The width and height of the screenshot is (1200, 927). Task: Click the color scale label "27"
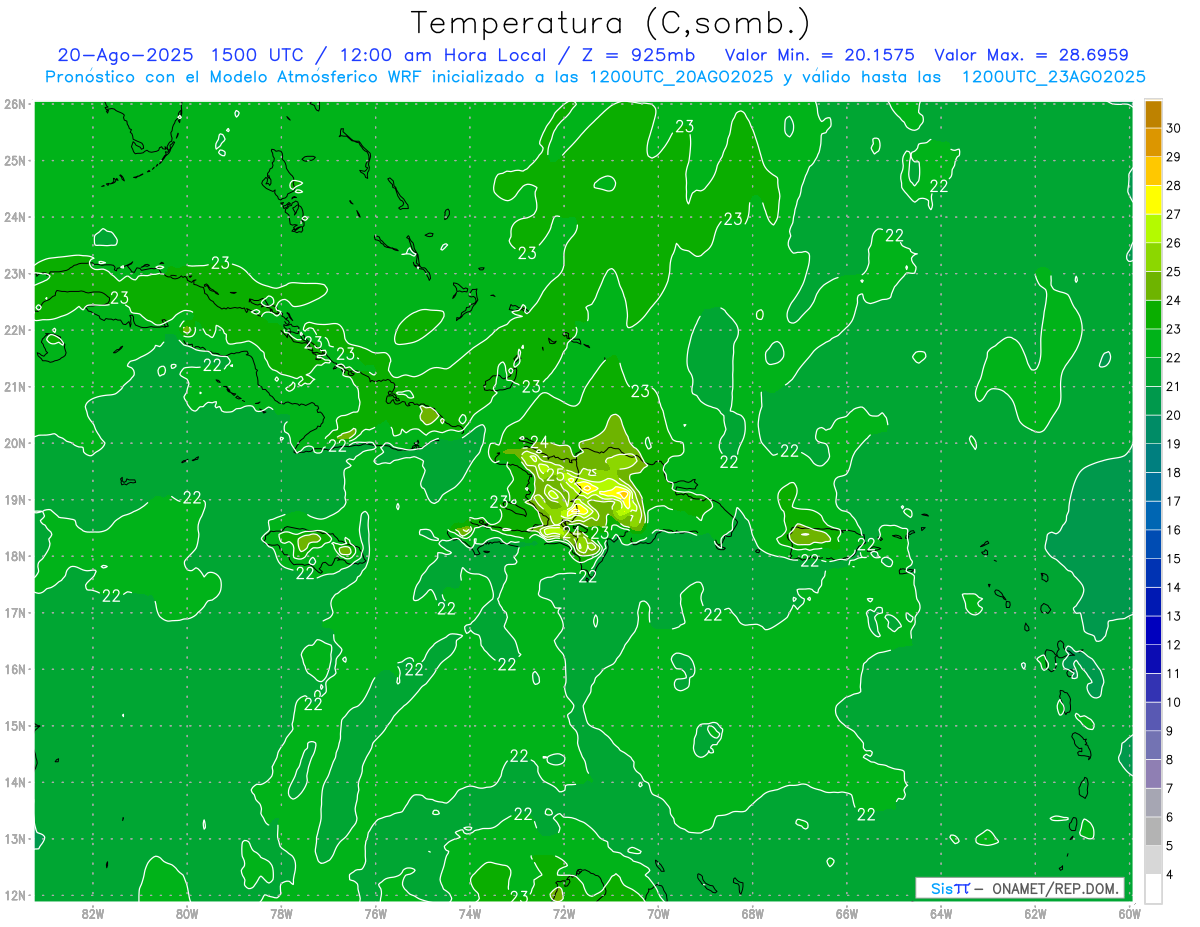coord(1173,214)
